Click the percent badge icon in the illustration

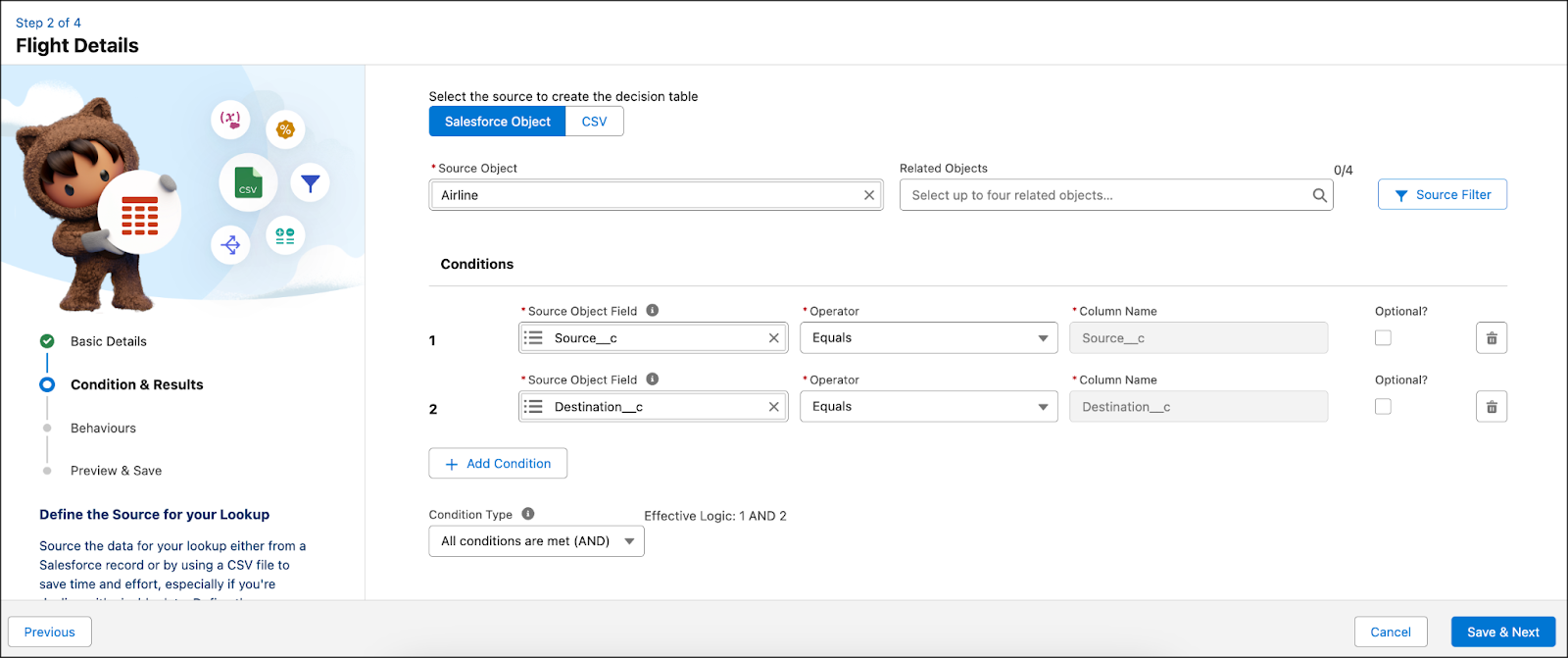pos(285,129)
